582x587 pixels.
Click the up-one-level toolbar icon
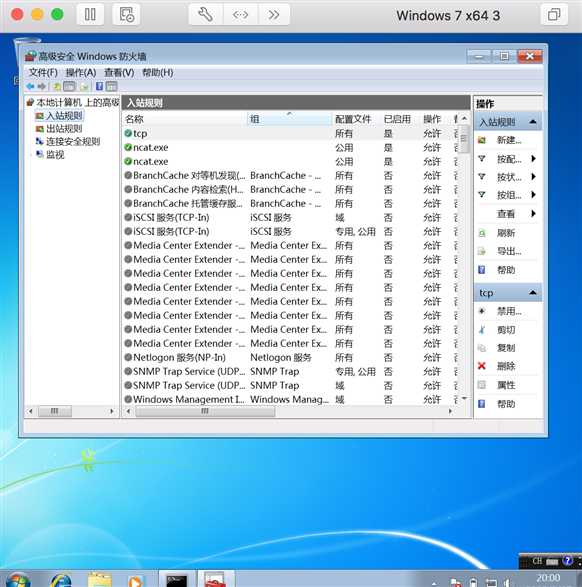[x=57, y=87]
